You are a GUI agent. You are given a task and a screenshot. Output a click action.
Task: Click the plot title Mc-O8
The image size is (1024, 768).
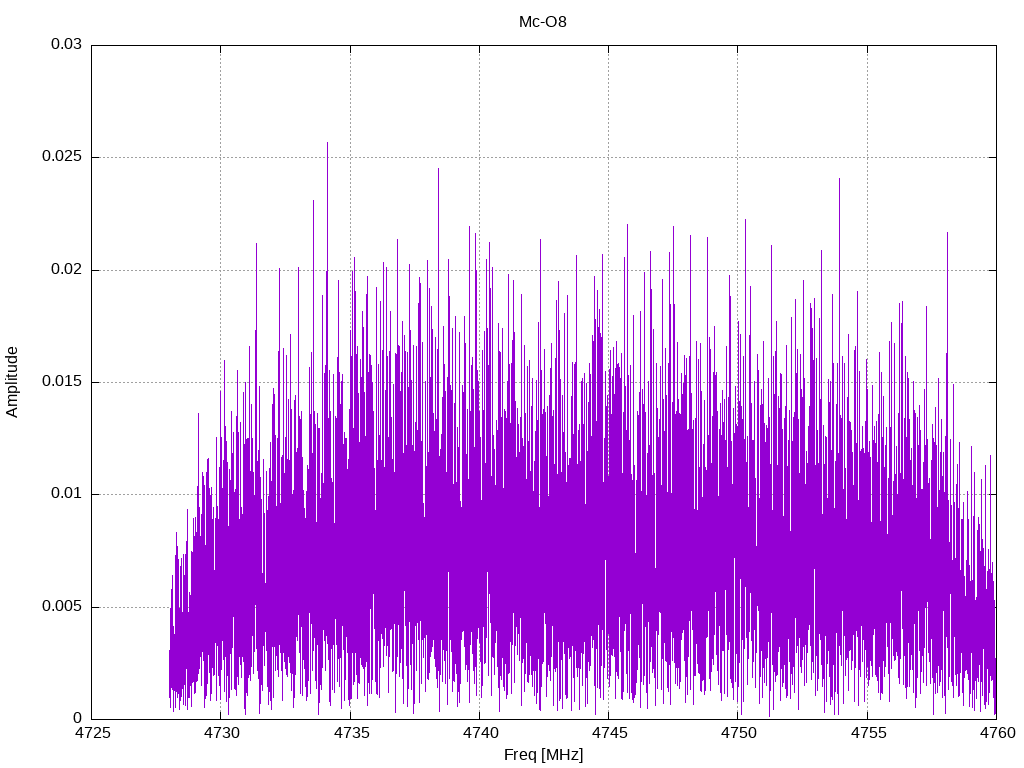[x=543, y=22]
